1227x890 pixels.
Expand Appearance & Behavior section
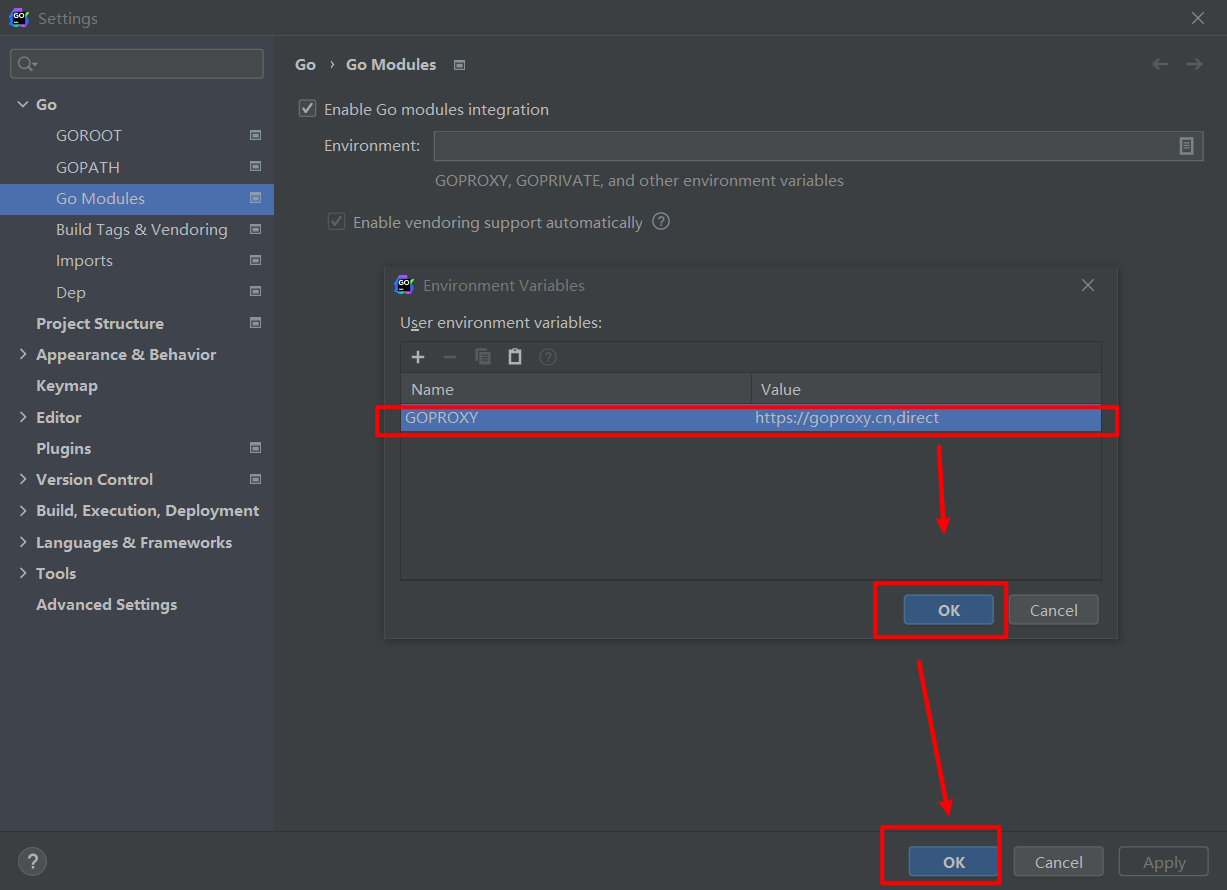pyautogui.click(x=23, y=354)
